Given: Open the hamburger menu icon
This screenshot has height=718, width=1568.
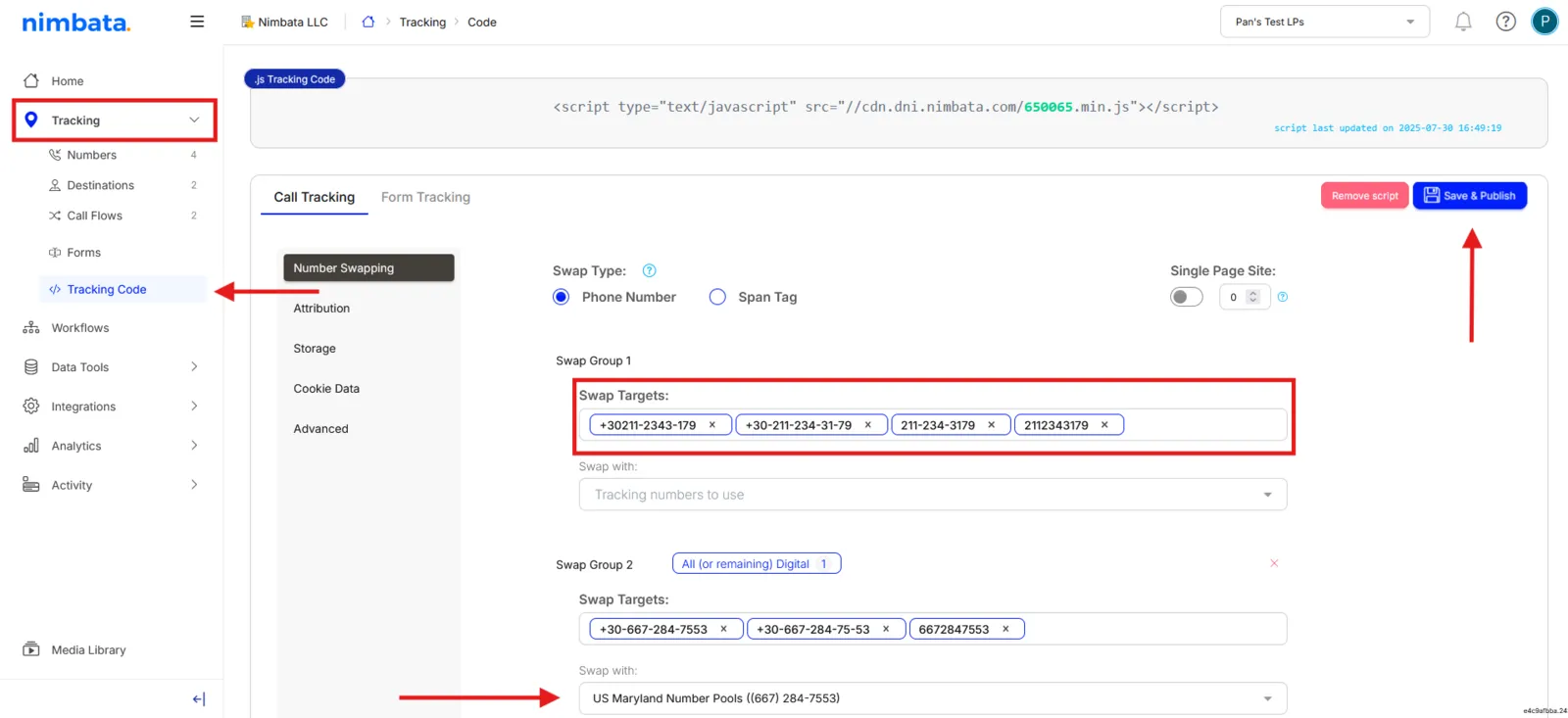Looking at the screenshot, I should pyautogui.click(x=197, y=22).
